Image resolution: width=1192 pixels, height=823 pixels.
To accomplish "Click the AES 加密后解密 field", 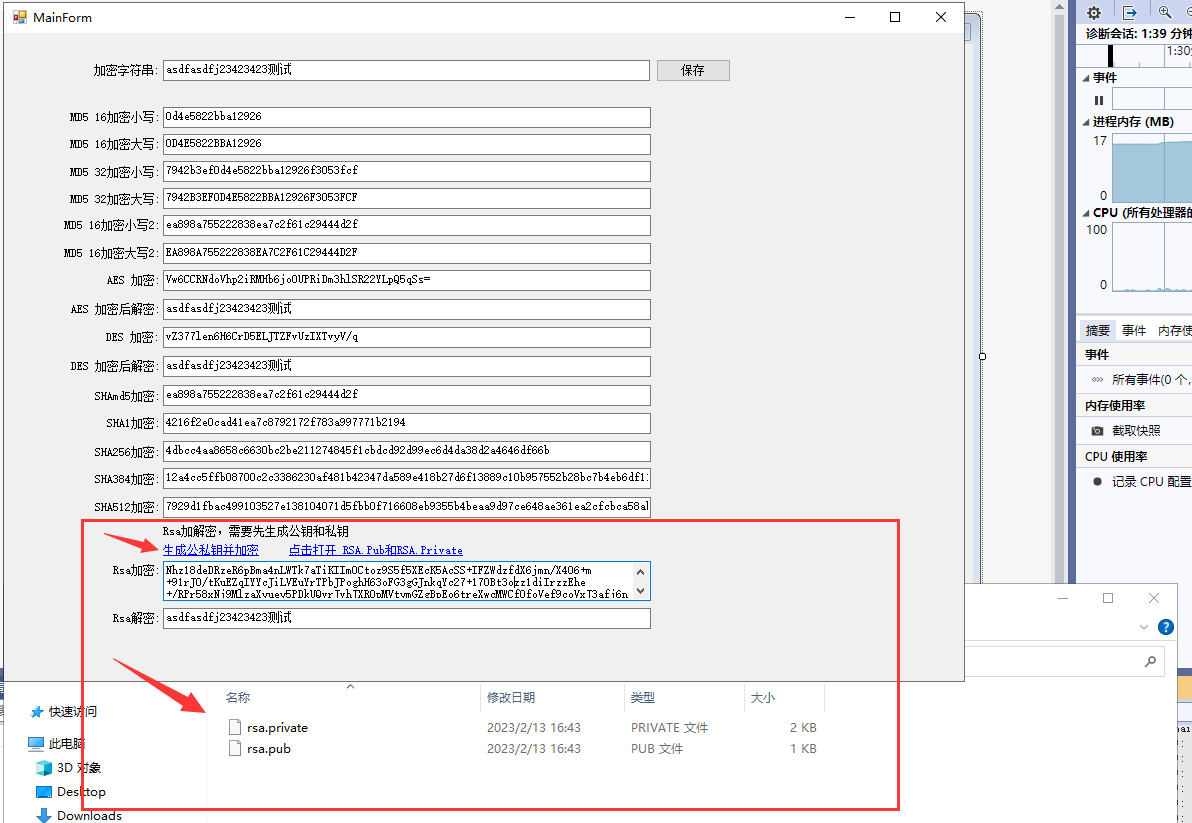I will coord(407,309).
